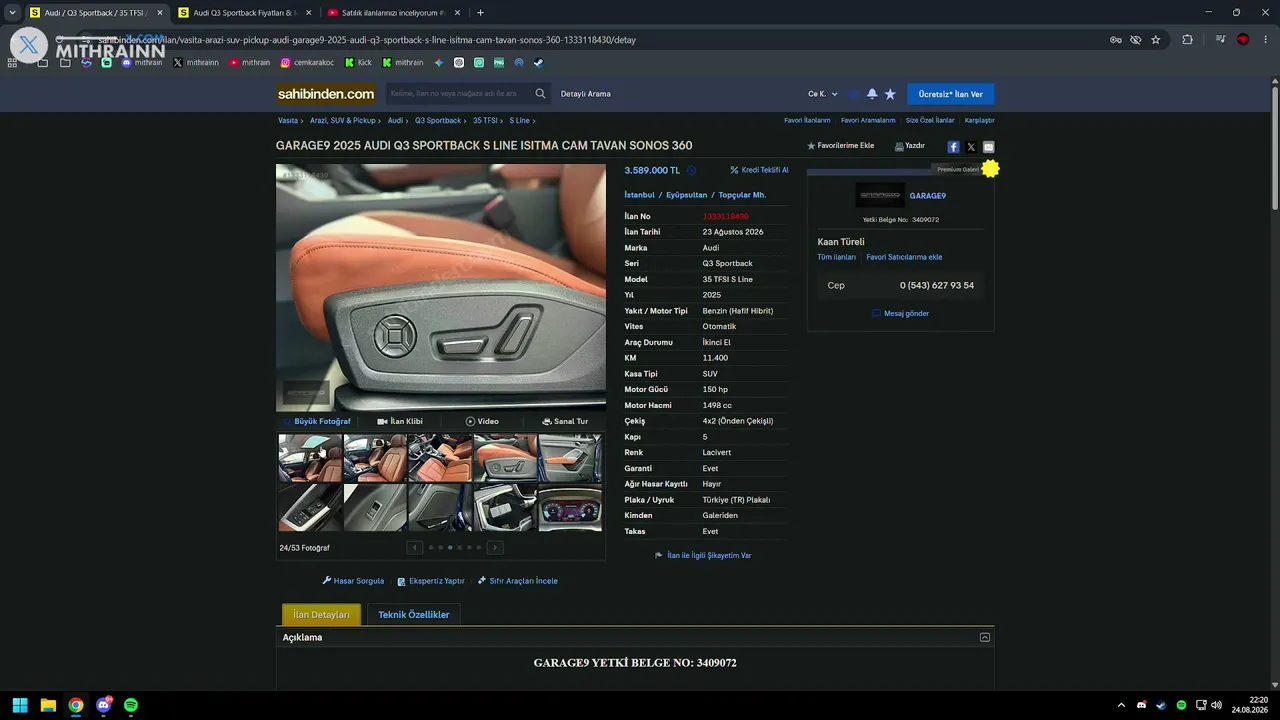Open the Chrome extensions puzzle icon

[x=1188, y=40]
